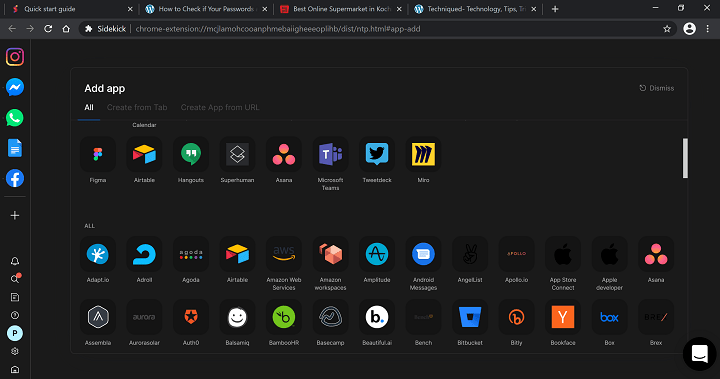Reload the current page
This screenshot has width=720, height=379.
[x=48, y=29]
